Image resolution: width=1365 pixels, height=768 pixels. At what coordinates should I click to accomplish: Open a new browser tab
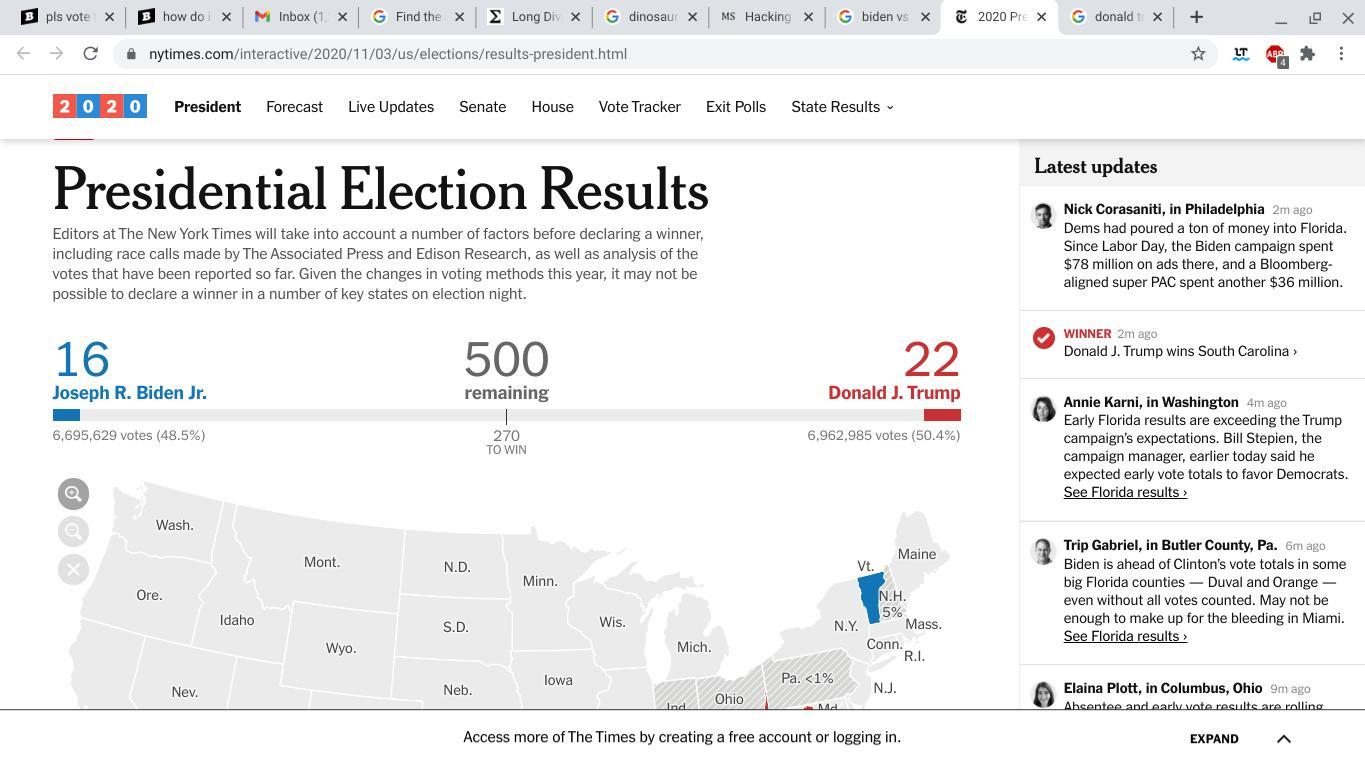tap(1196, 17)
